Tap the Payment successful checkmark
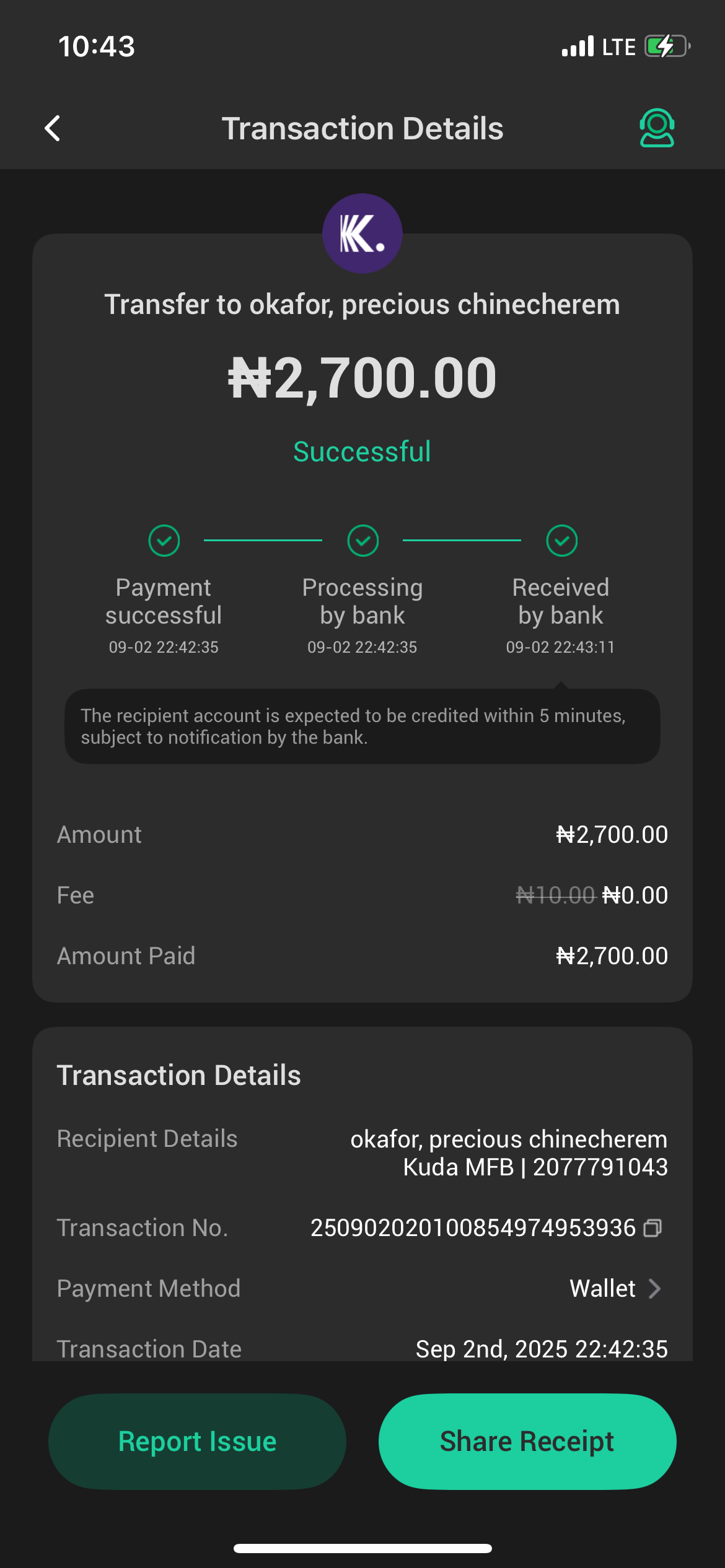Viewport: 725px width, 1568px height. [164, 541]
